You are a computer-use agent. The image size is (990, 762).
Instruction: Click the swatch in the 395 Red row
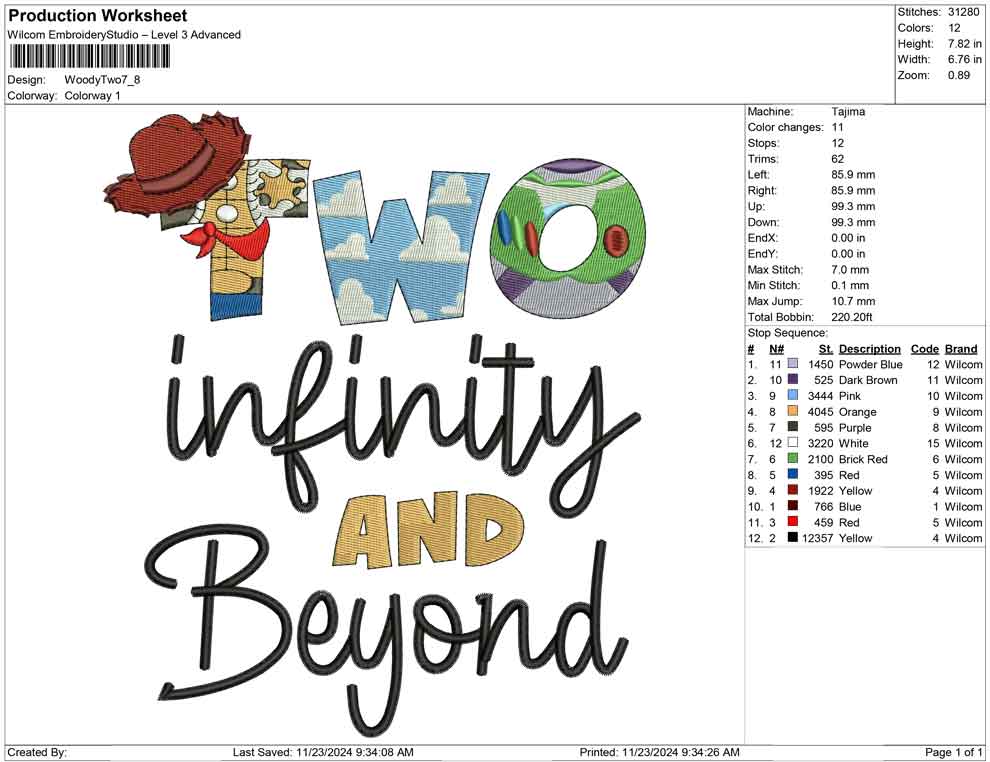(x=792, y=474)
